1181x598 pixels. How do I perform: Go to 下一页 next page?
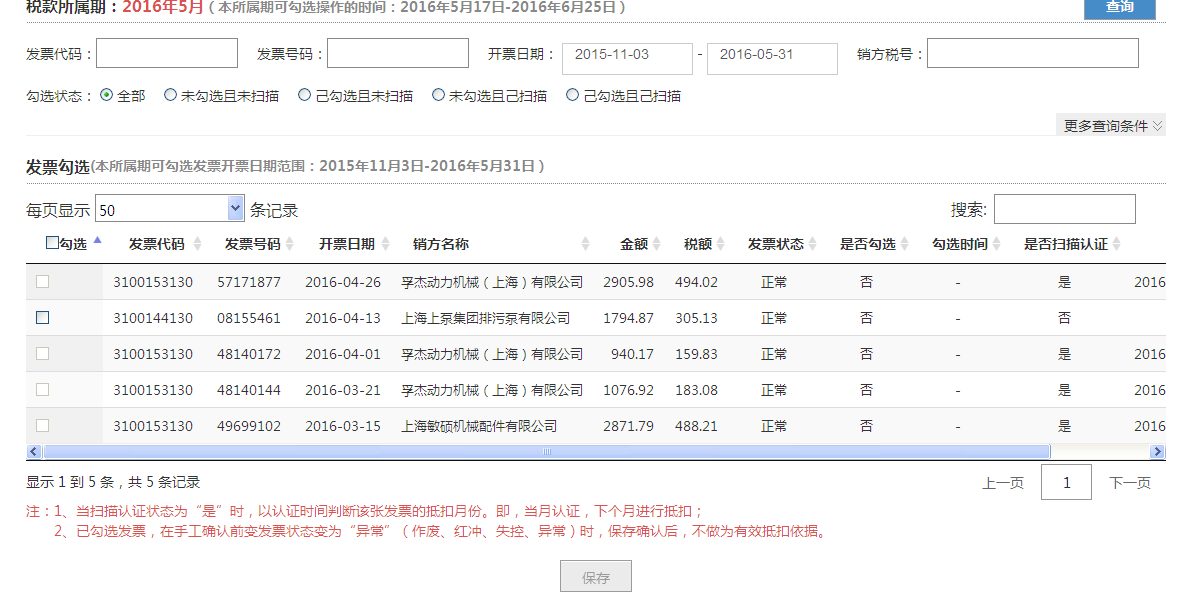coord(1129,483)
